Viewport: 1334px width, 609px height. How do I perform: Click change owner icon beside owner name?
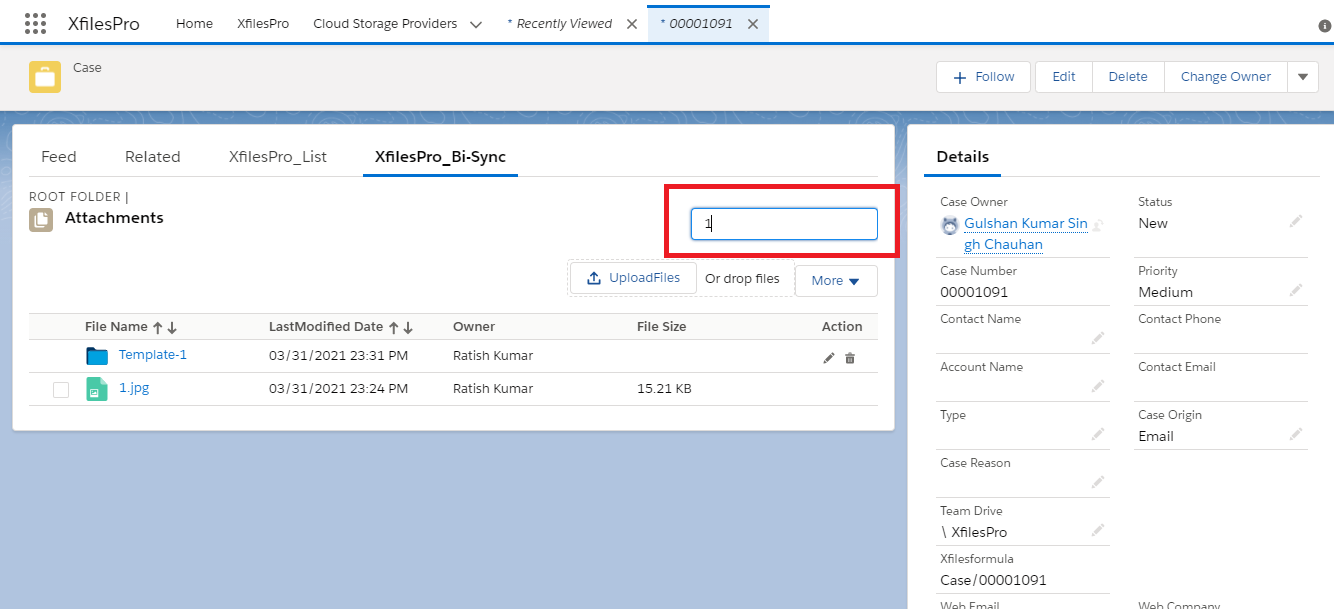[1096, 225]
